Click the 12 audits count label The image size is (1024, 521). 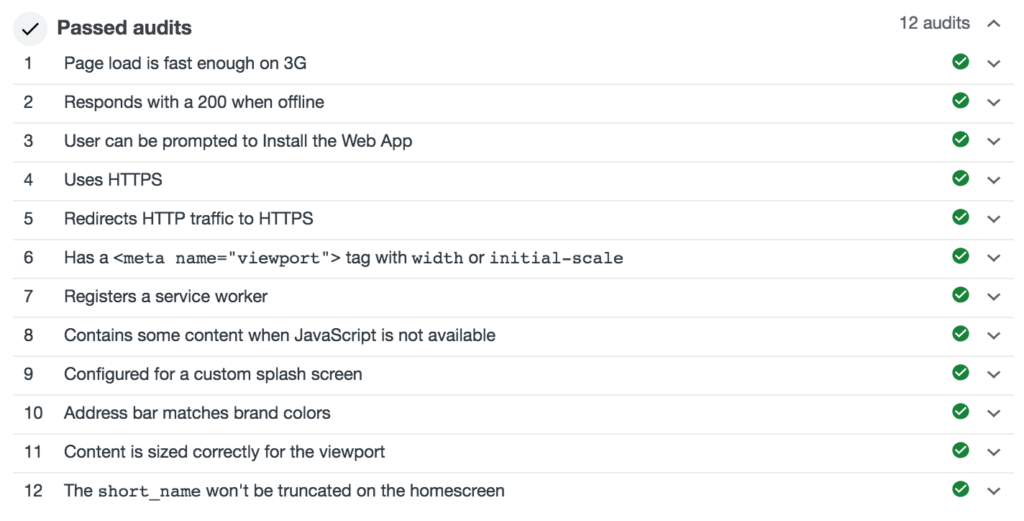[934, 23]
